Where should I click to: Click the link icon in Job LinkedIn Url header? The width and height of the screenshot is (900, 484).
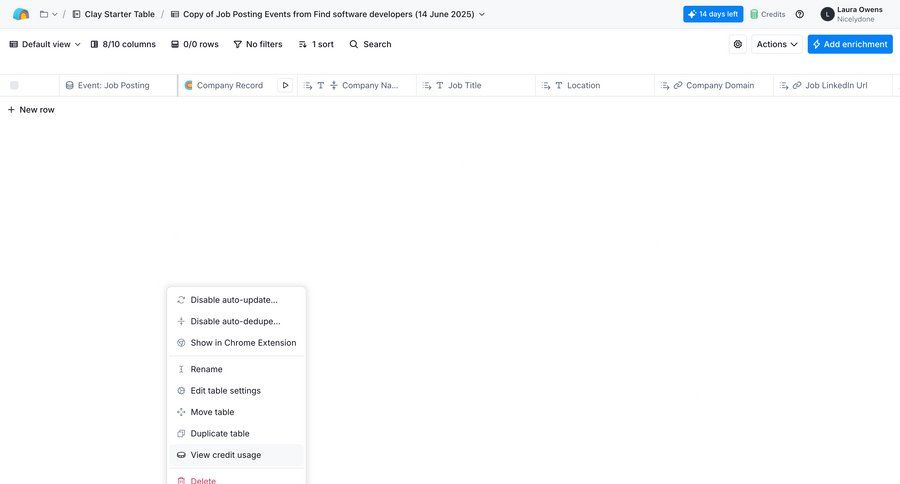pos(797,85)
